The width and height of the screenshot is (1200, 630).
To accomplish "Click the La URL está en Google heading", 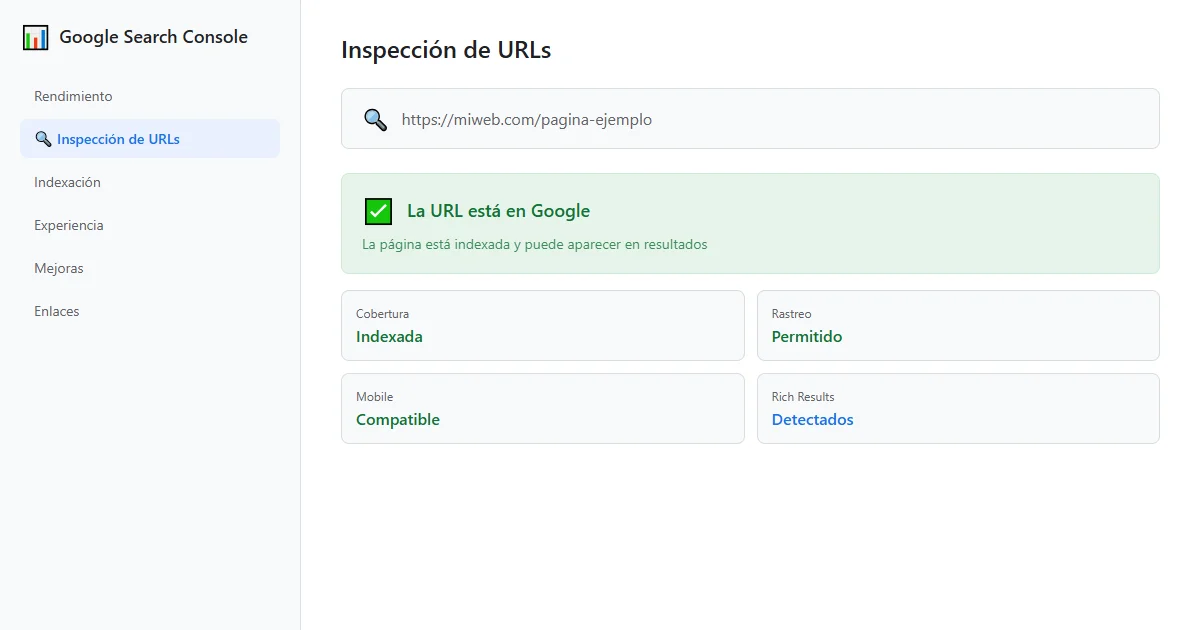I will [x=498, y=211].
